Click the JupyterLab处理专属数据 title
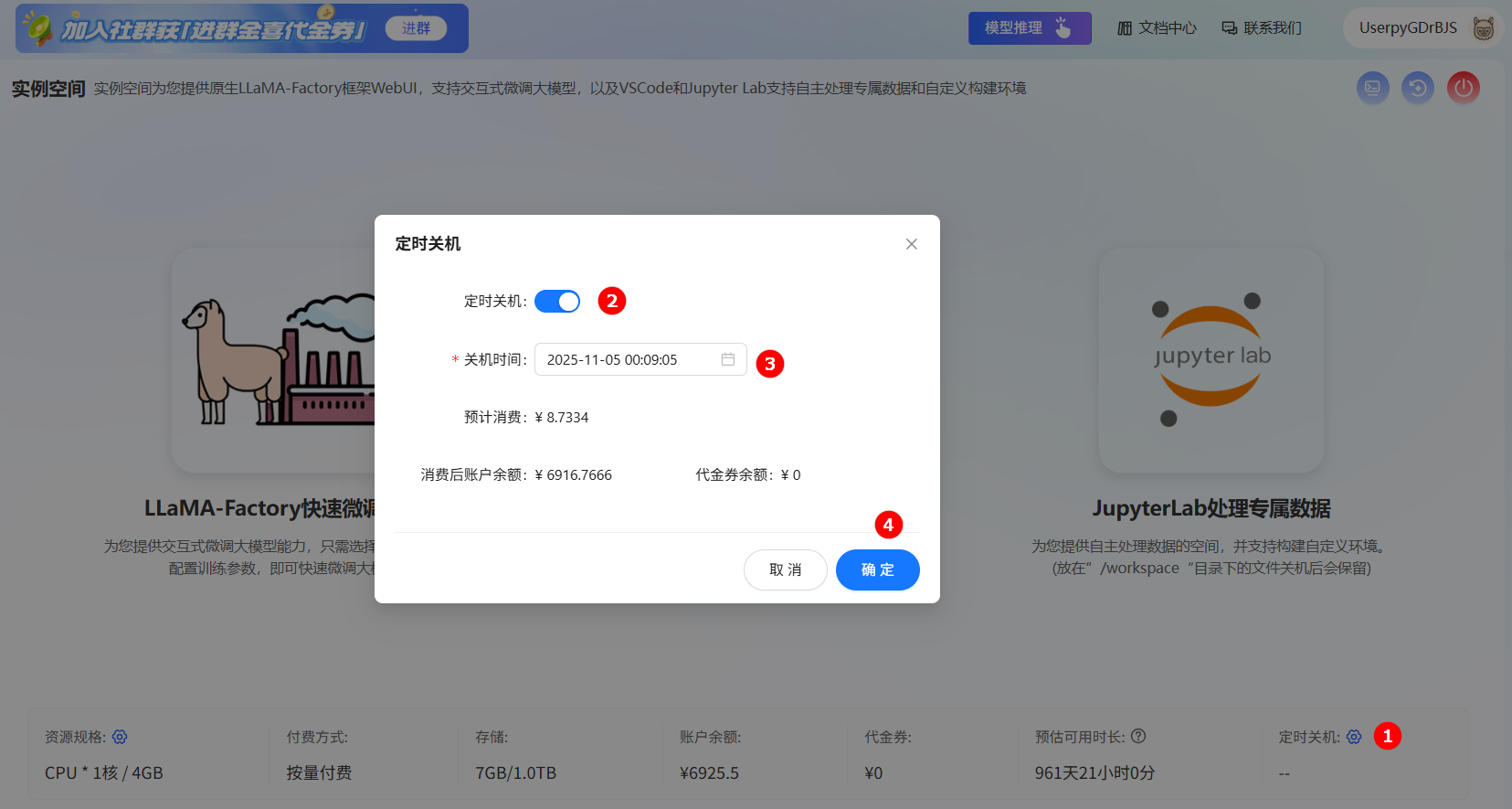Screen dimensions: 1512x809 point(1211,508)
